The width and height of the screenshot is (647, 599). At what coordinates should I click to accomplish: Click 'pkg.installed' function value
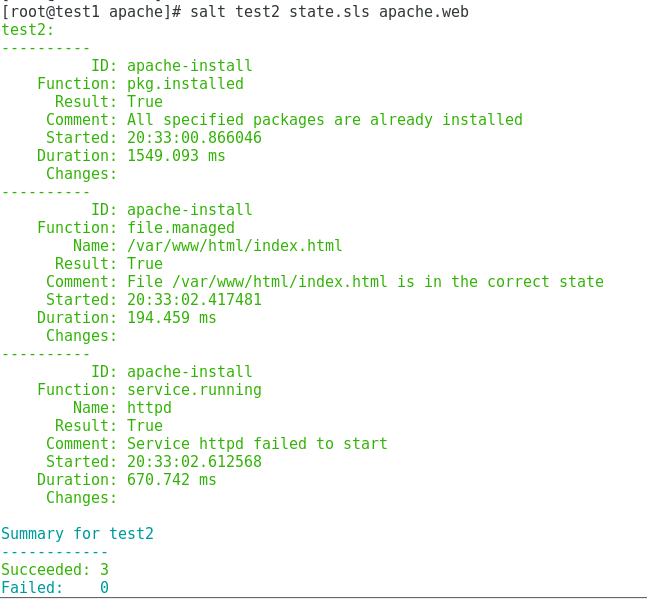click(185, 84)
